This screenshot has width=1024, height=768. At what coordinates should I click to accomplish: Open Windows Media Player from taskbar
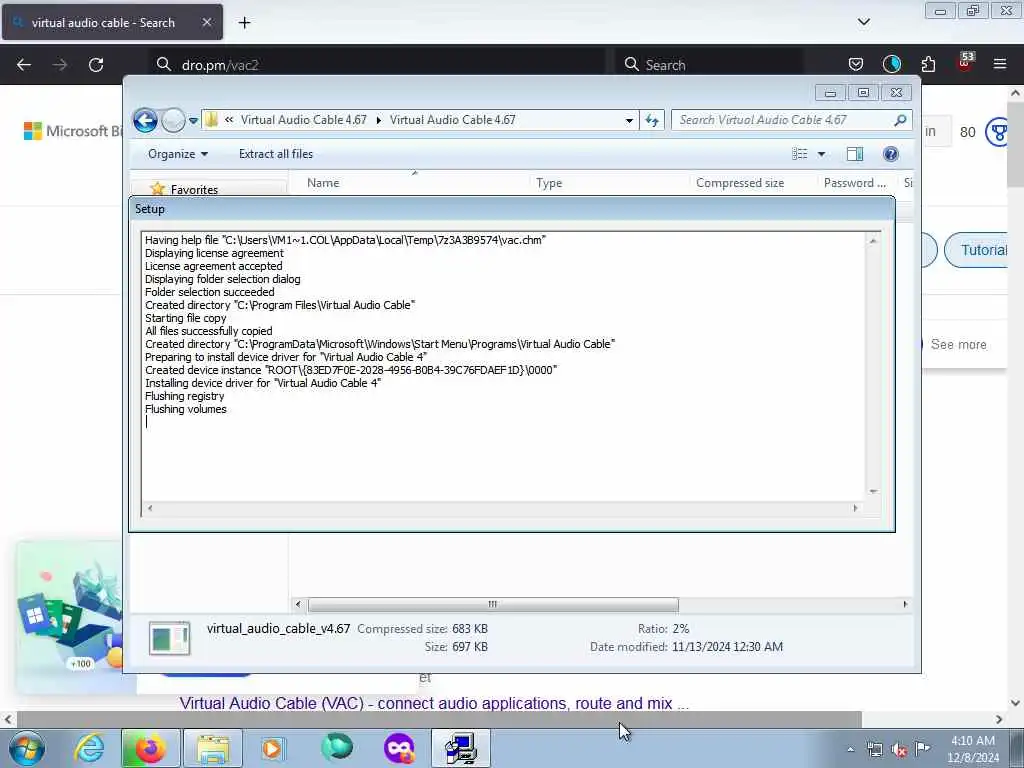(273, 748)
